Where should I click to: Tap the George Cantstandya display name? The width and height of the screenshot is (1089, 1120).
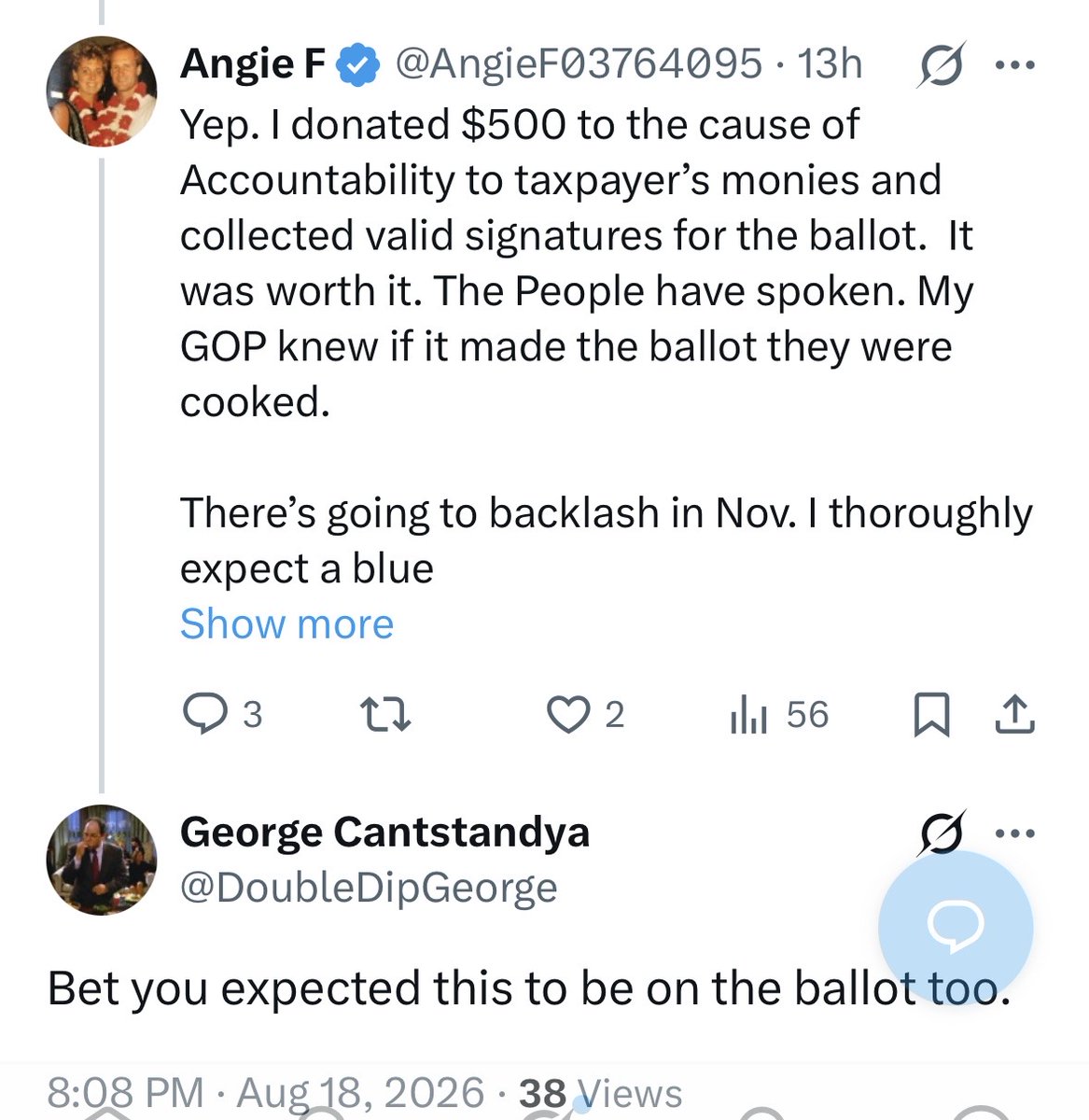pos(384,832)
